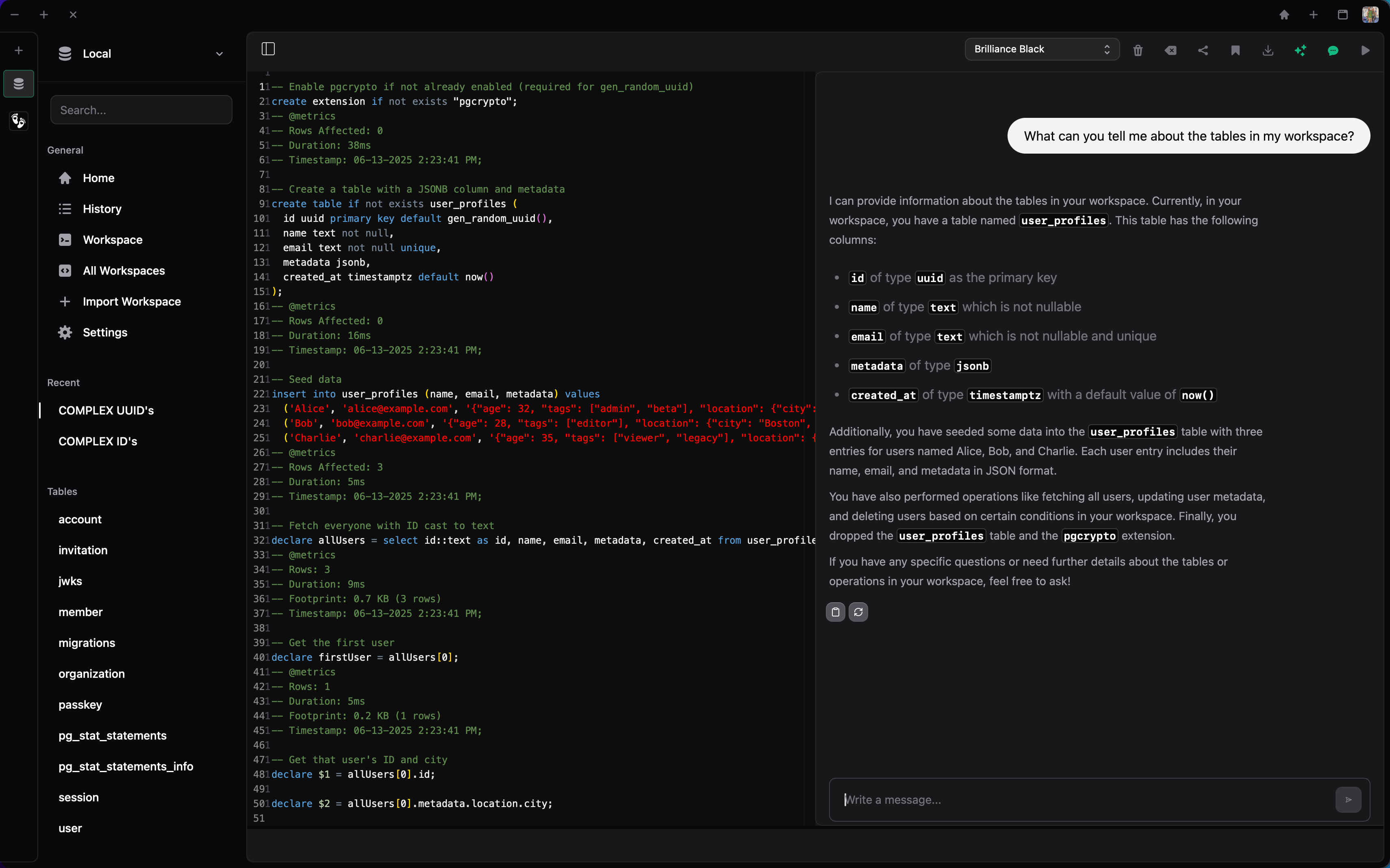The width and height of the screenshot is (1390, 868).
Task: Select the footprints icon in left rail
Action: 18,121
